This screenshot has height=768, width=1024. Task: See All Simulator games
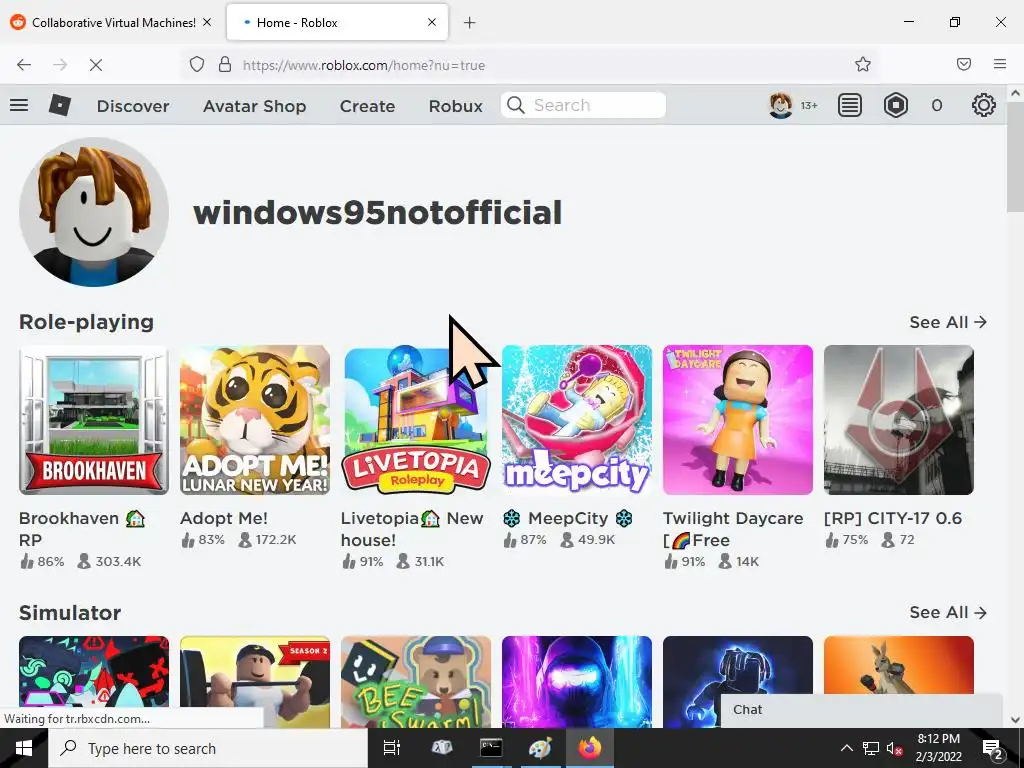tap(948, 612)
